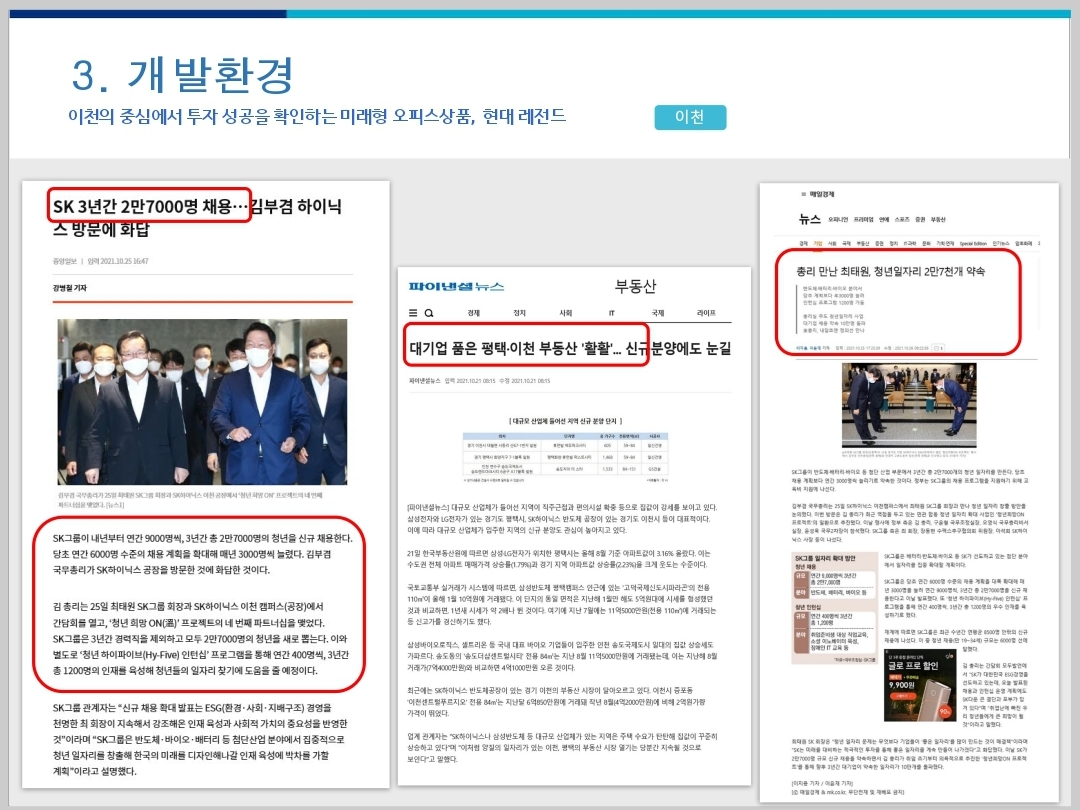Viewport: 1080px width, 810px height.
Task: Click paragraph starting 21일 한국부동산원에 따르면
Action: (x=558, y=559)
